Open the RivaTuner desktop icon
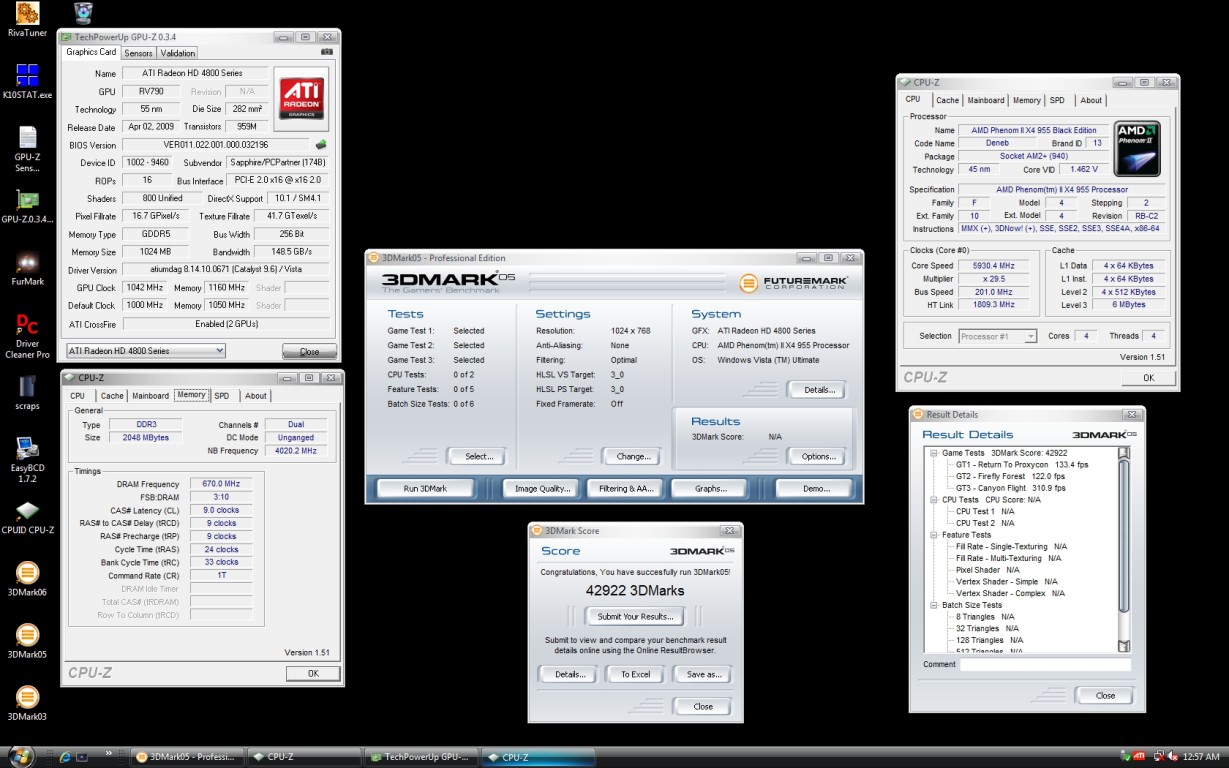Viewport: 1229px width, 768px height. [27, 20]
